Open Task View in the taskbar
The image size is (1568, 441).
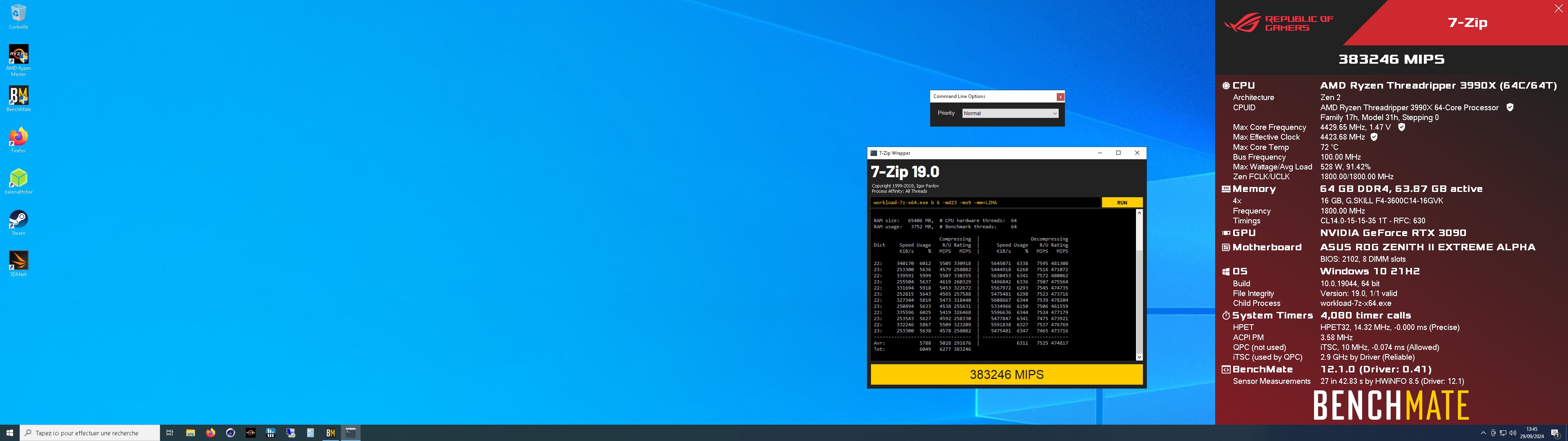coord(170,432)
